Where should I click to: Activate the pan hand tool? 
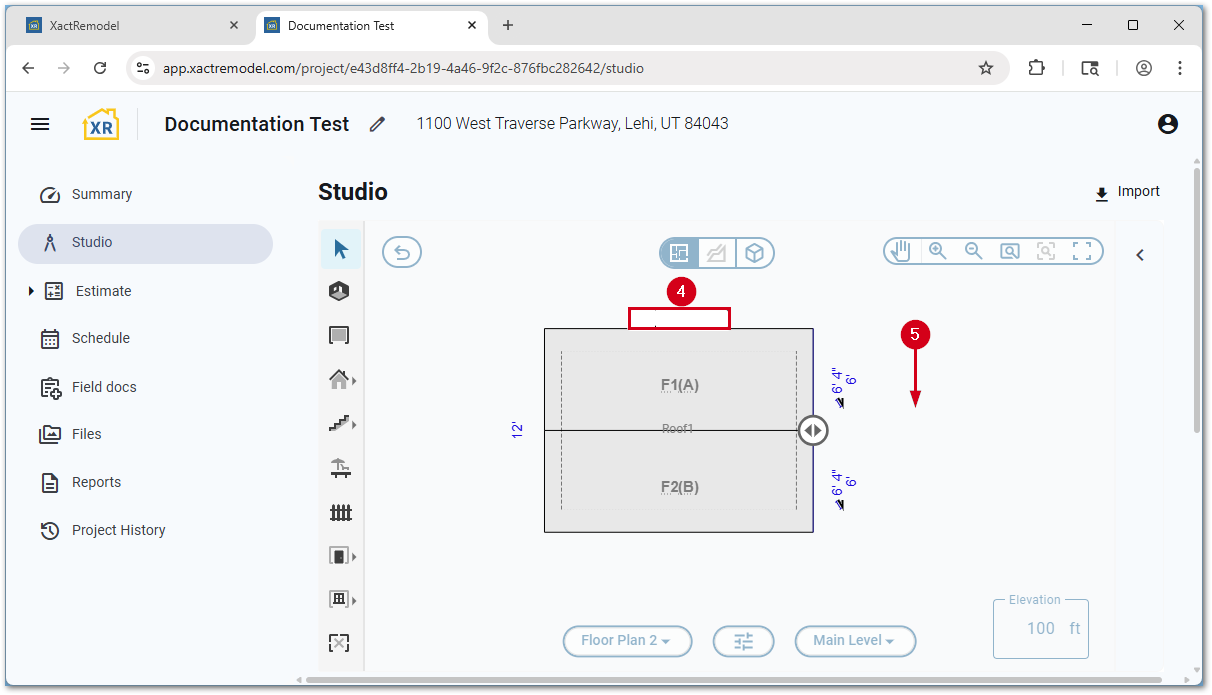pyautogui.click(x=898, y=251)
